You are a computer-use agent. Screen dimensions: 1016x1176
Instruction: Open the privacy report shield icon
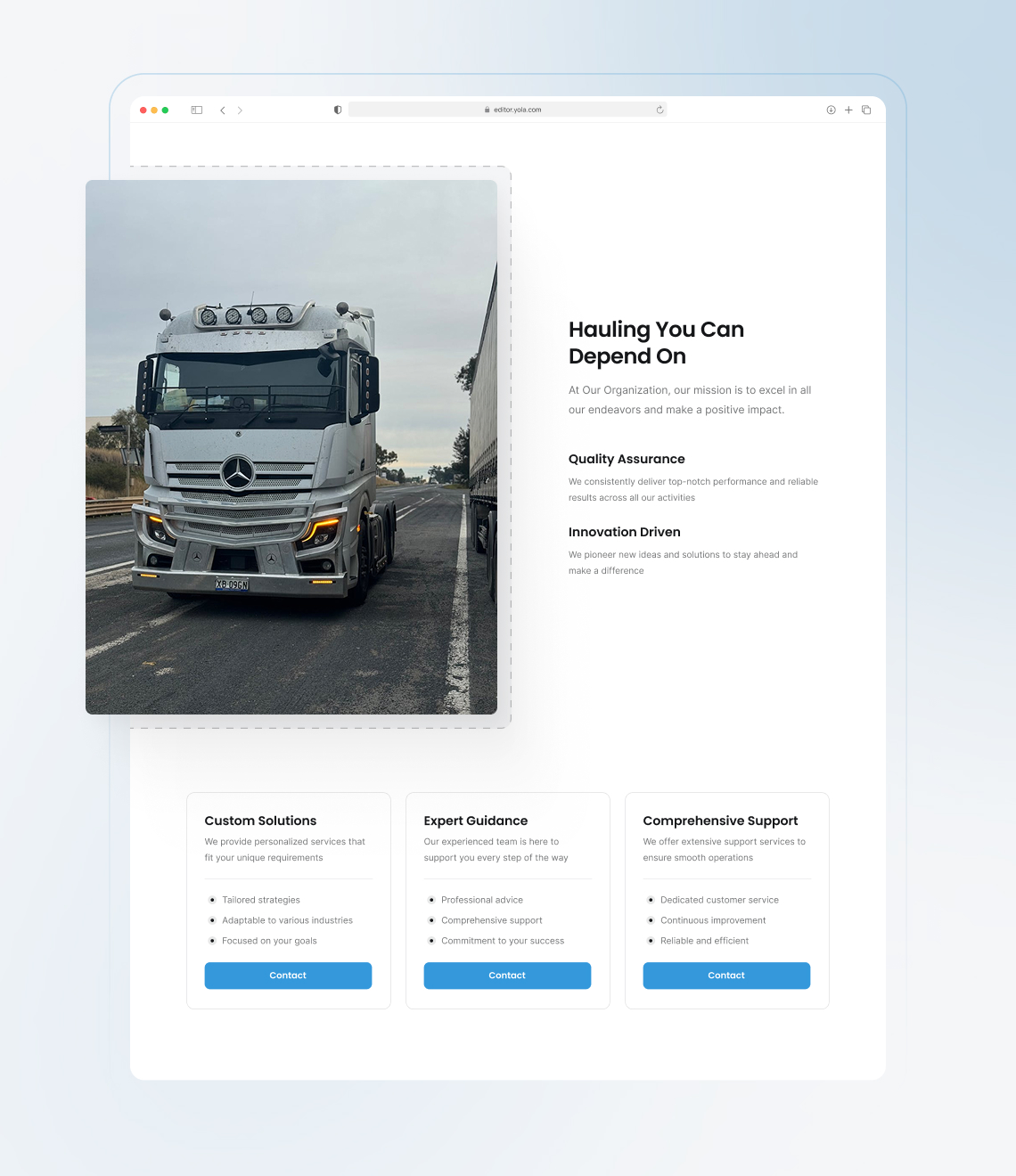tap(337, 110)
